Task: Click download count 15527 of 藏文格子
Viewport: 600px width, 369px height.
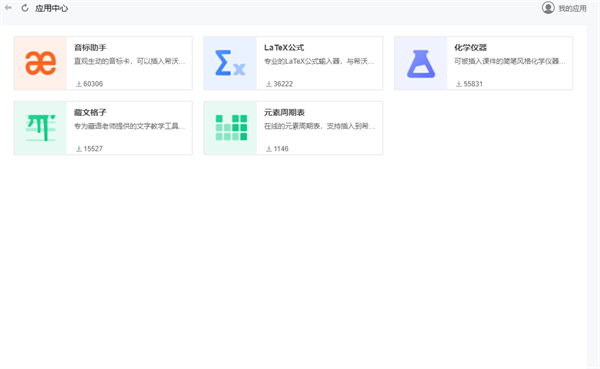Action: (x=90, y=149)
